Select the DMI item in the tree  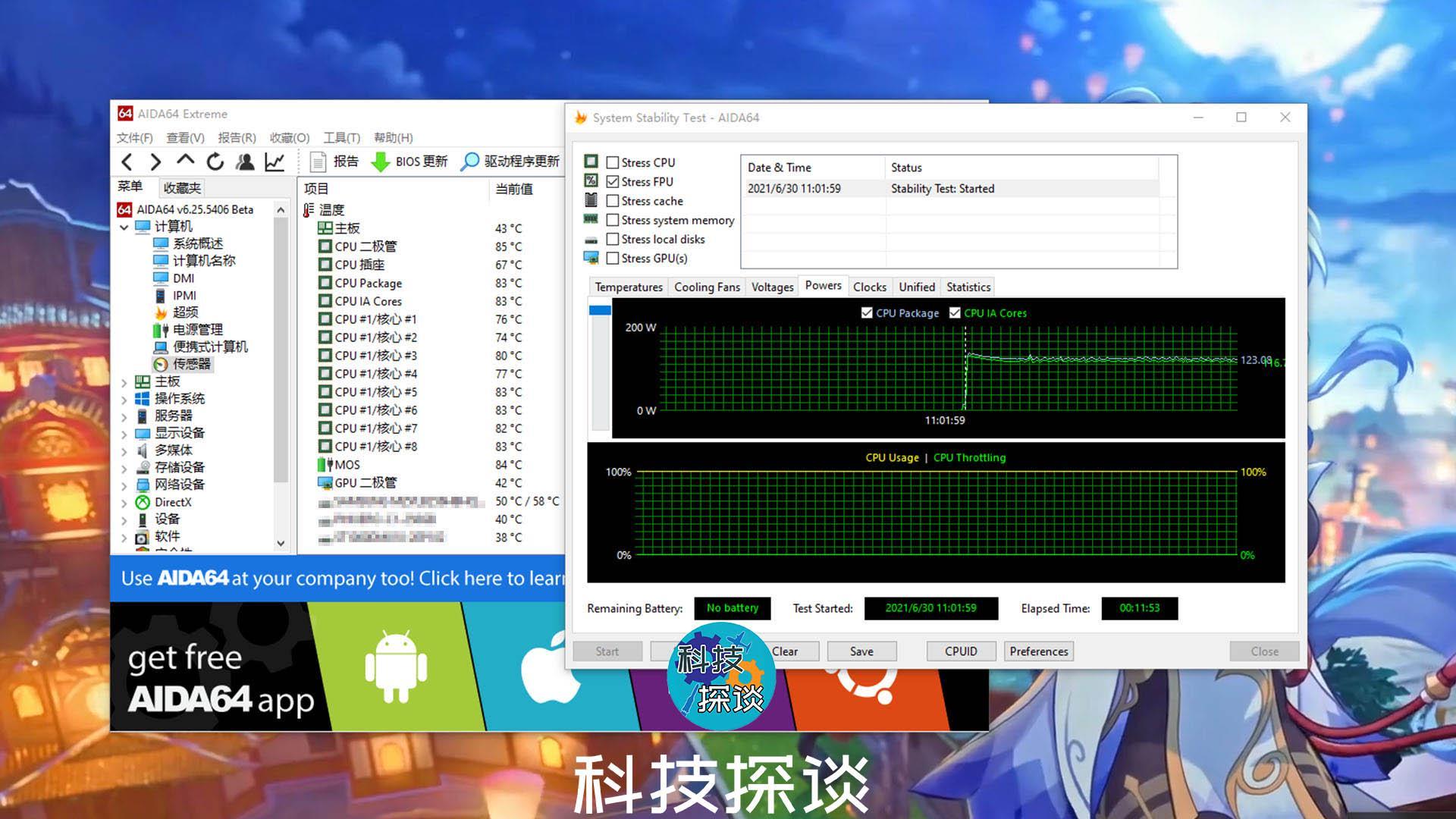184,278
